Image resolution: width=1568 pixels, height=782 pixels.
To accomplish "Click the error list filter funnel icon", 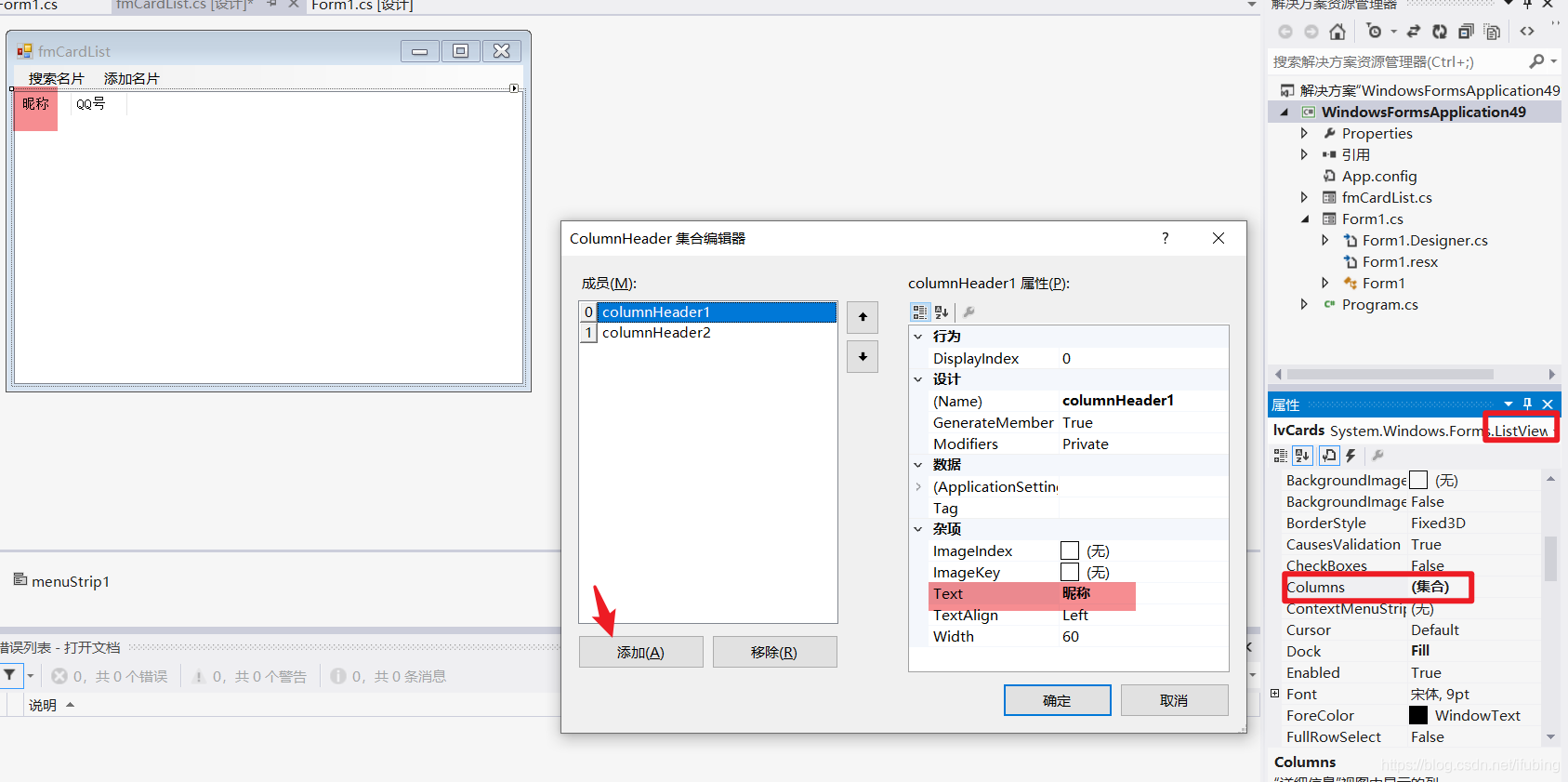I will click(9, 675).
